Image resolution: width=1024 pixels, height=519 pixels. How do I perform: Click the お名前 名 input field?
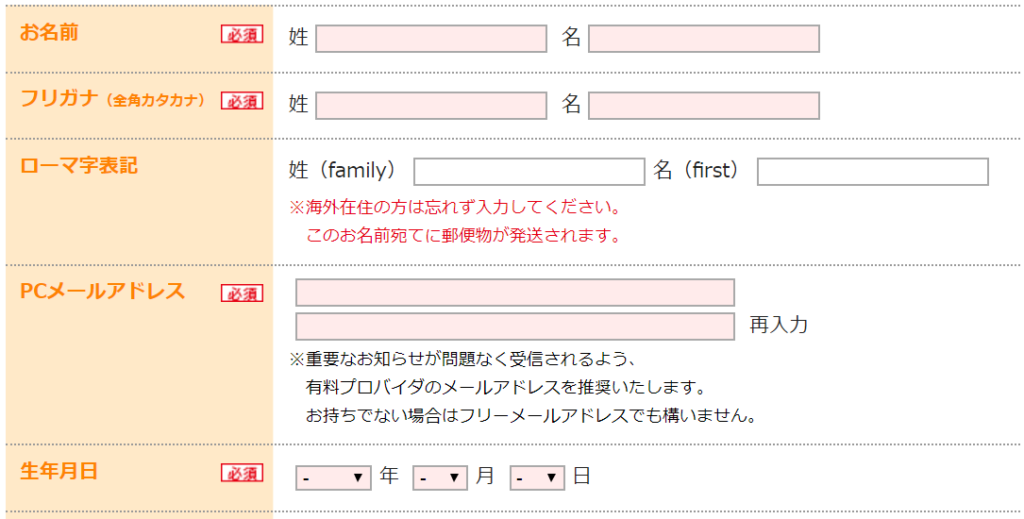point(704,39)
